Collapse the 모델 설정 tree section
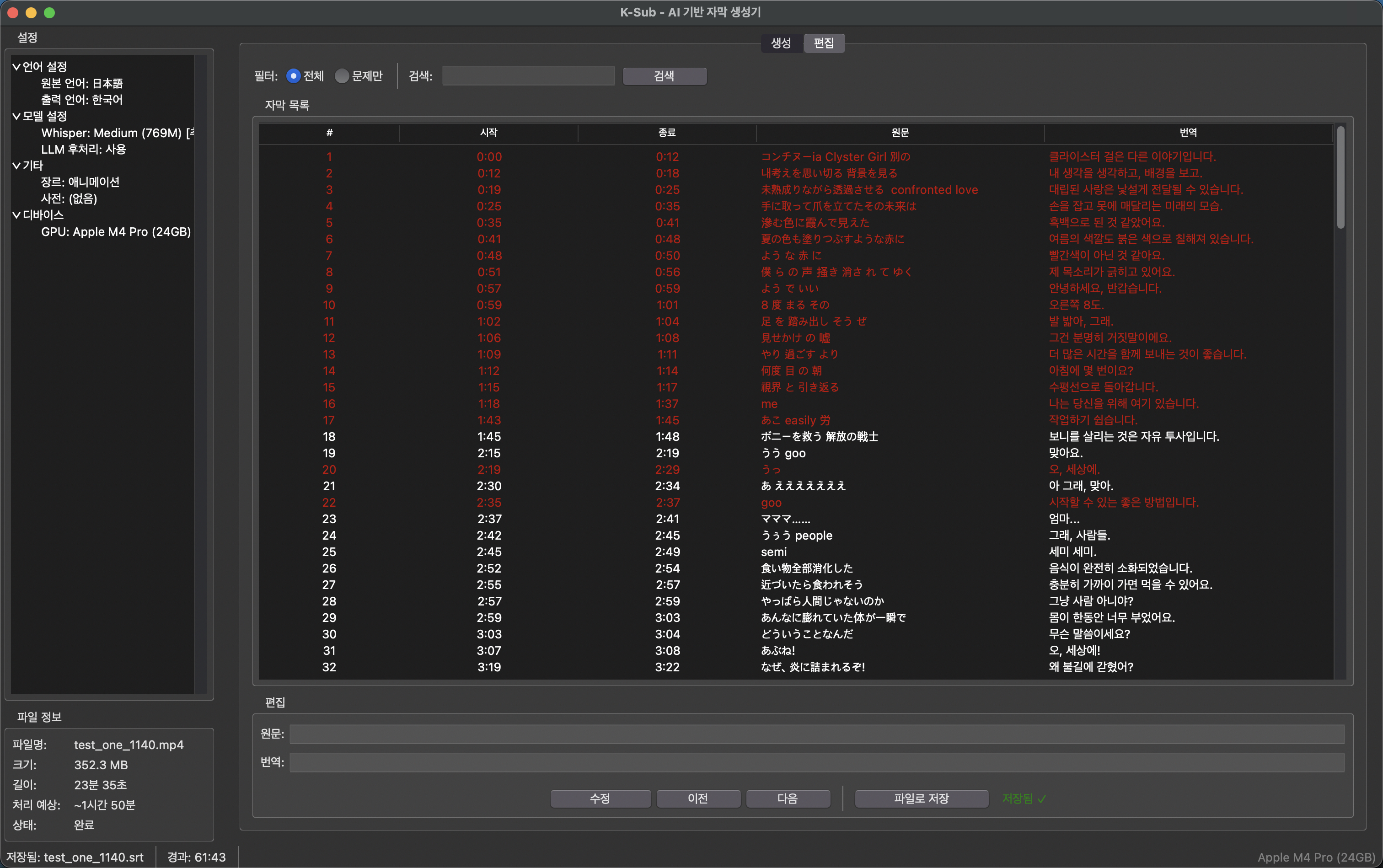The width and height of the screenshot is (1383, 868). click(x=16, y=116)
